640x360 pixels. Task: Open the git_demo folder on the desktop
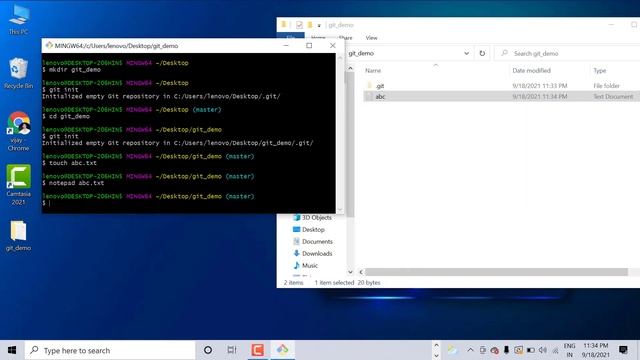18,236
